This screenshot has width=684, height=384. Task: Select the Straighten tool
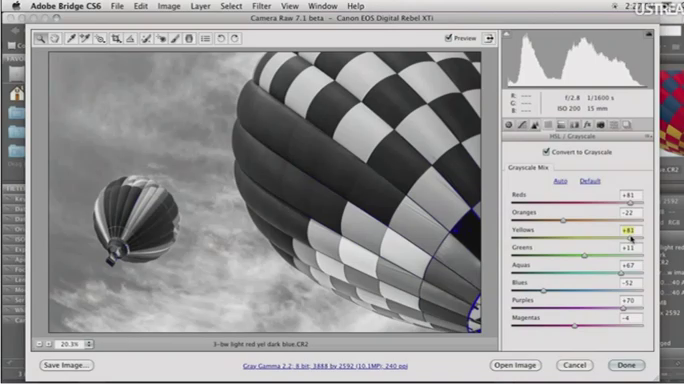(130, 38)
